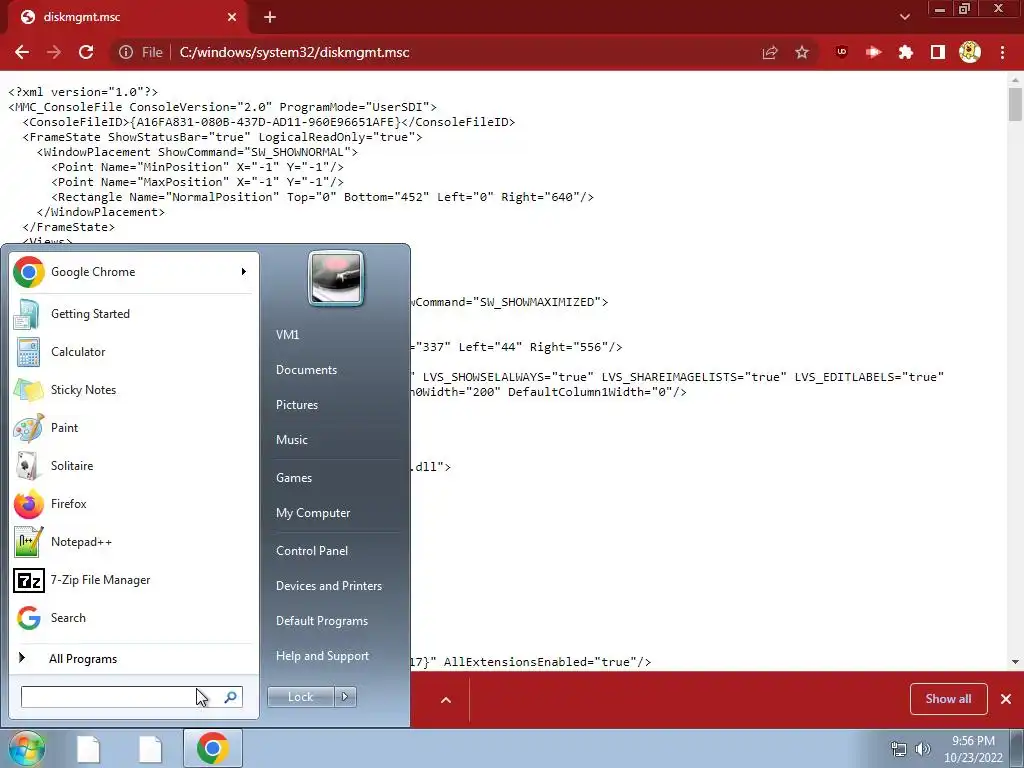Viewport: 1024px width, 768px height.
Task: Click scrollbar down arrow
Action: [1015, 662]
